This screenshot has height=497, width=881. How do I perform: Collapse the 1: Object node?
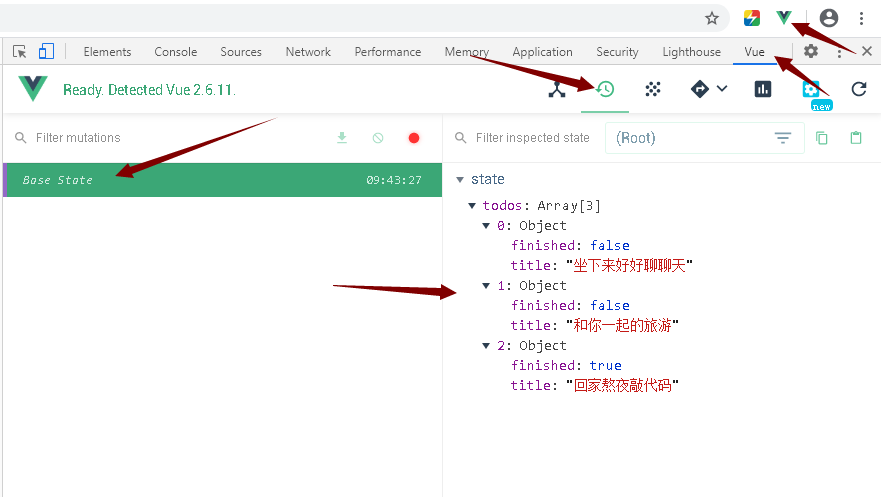486,286
